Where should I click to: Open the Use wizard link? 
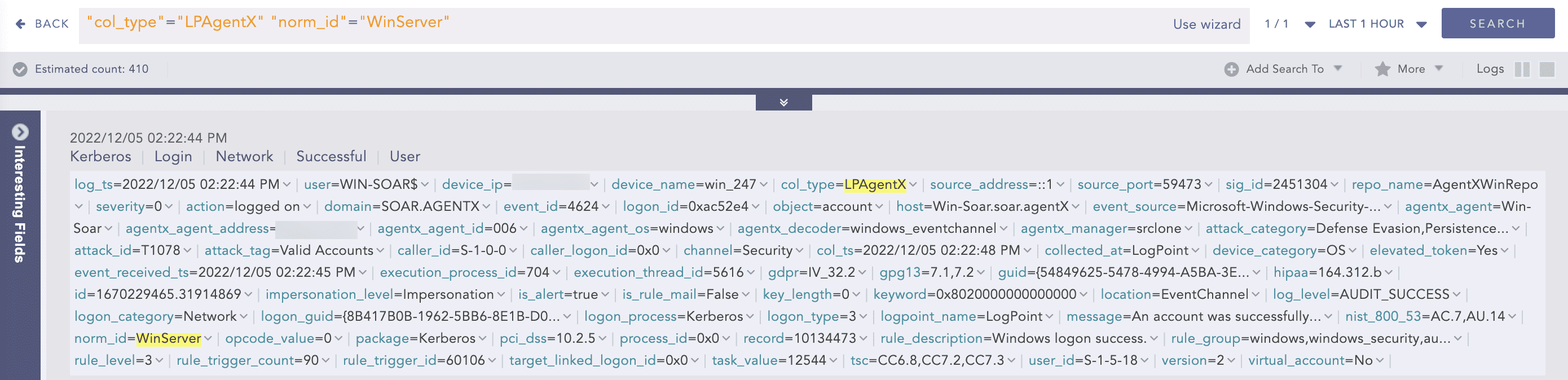click(x=1206, y=24)
